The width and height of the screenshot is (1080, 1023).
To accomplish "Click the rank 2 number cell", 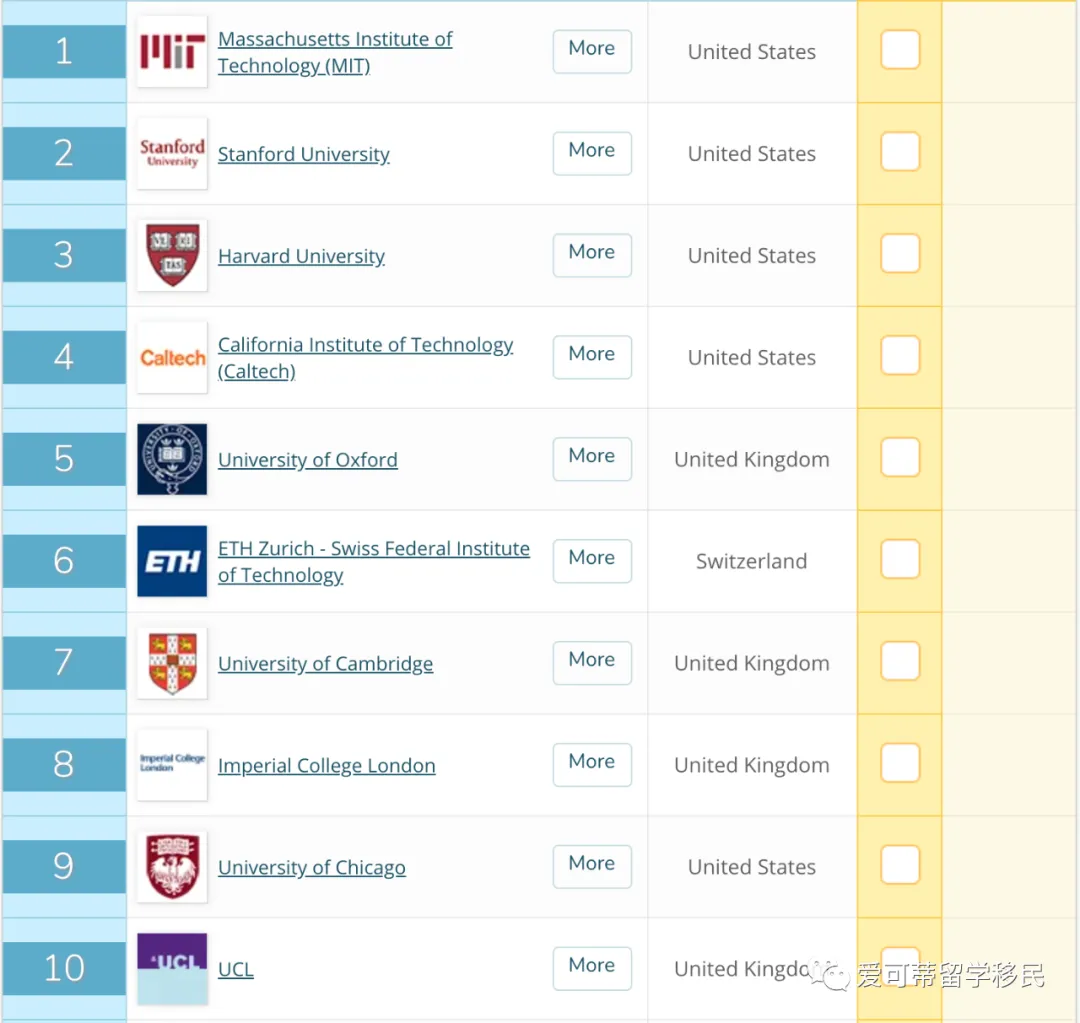I will (x=64, y=154).
